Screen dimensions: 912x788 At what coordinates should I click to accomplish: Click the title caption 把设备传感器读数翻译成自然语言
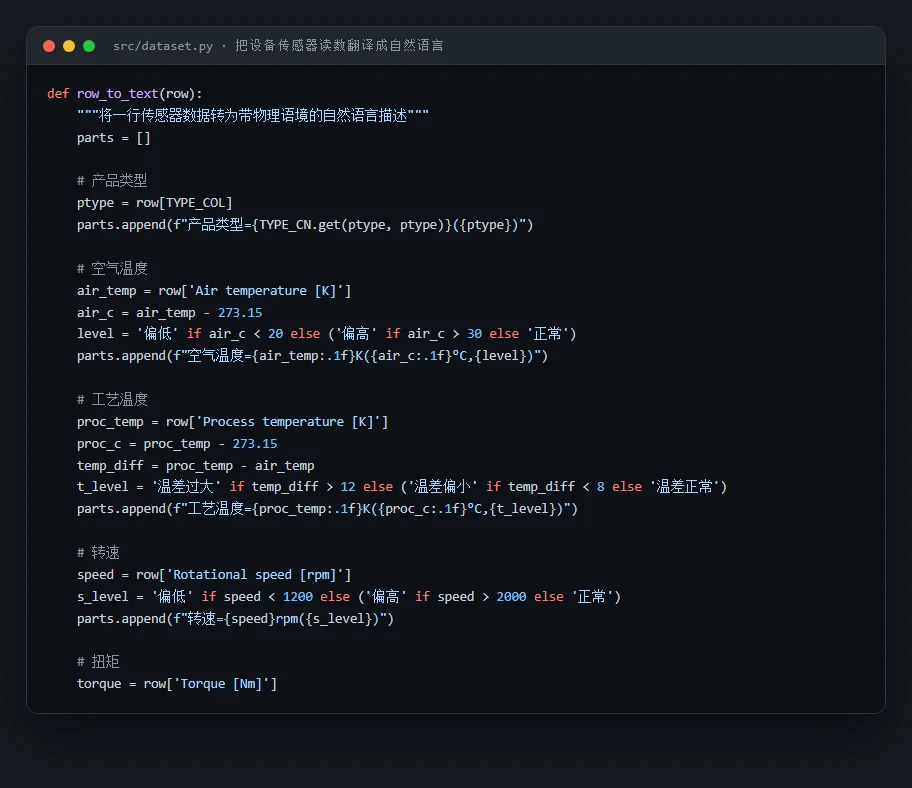tap(339, 45)
